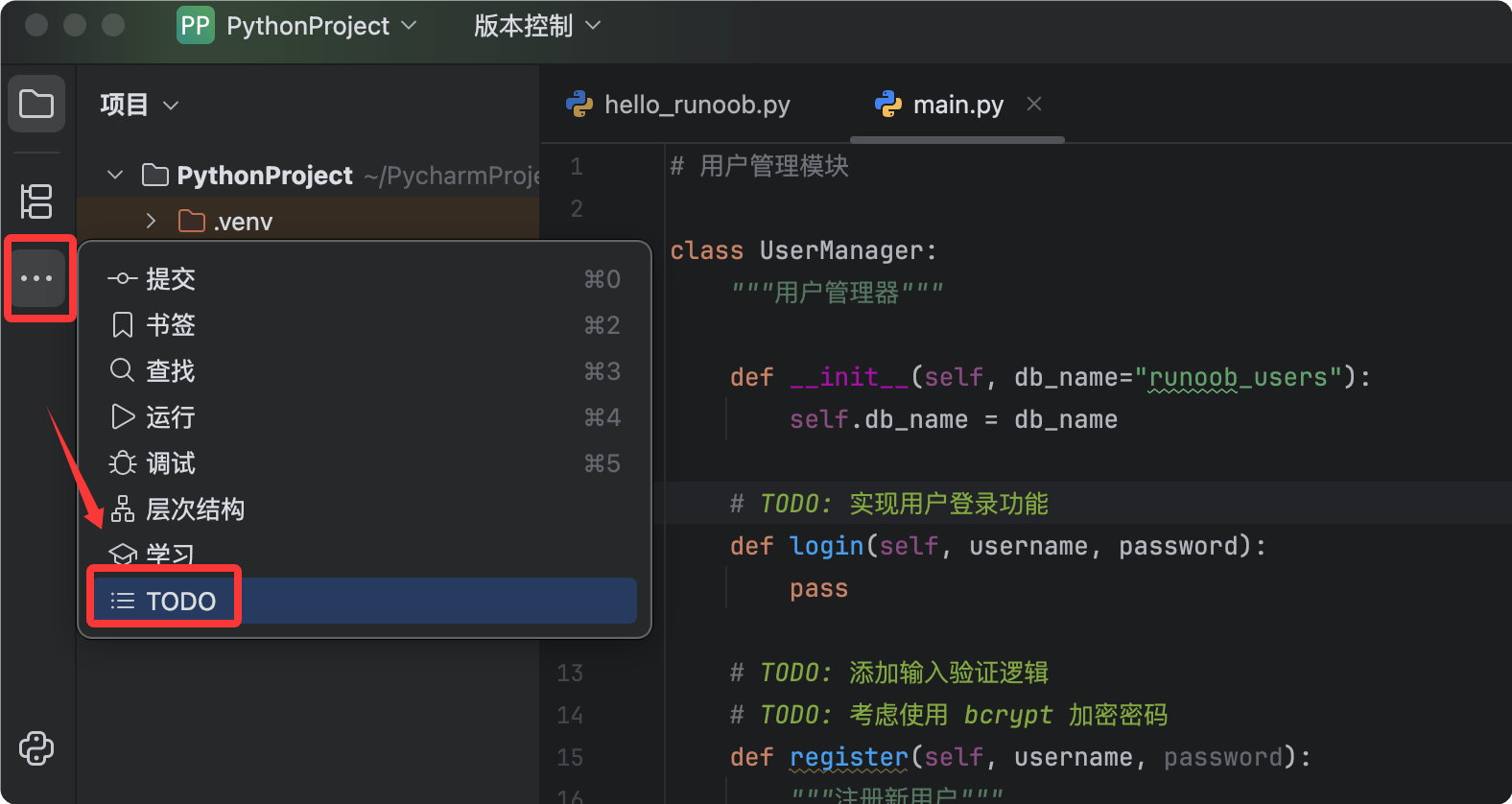
Task: Click the login method name
Action: point(826,546)
